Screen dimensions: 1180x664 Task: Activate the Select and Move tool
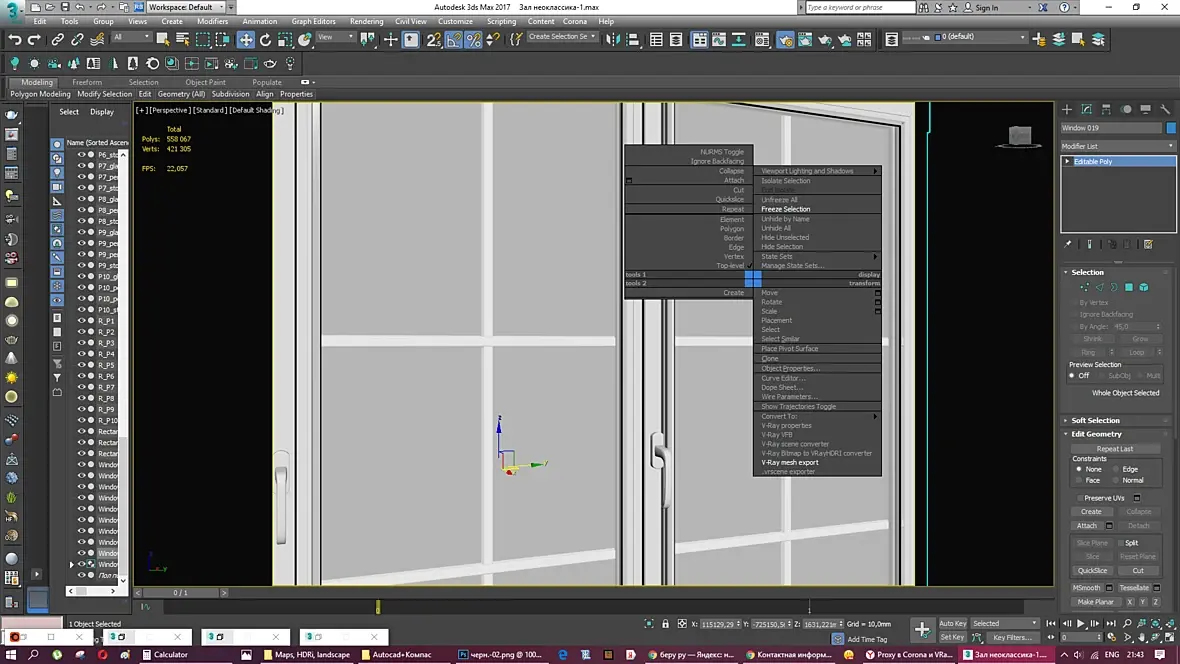[x=246, y=40]
